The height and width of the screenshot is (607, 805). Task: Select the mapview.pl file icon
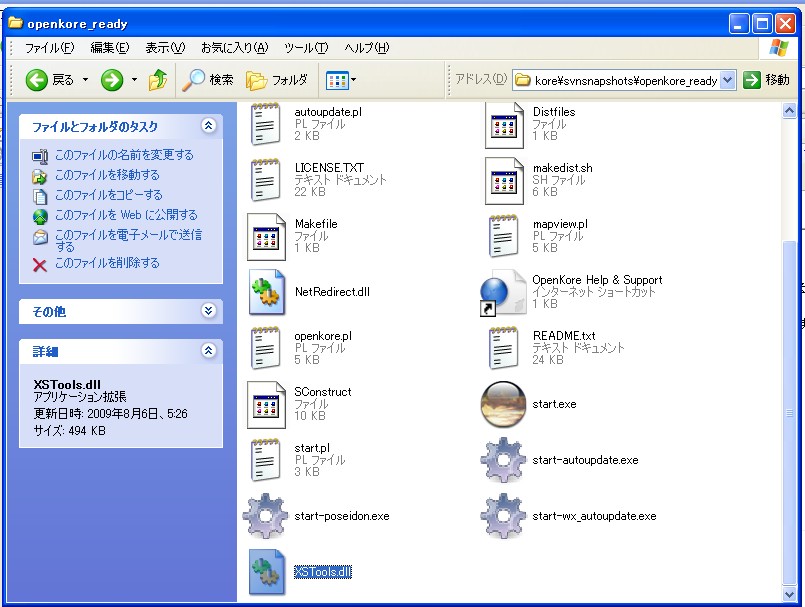pyautogui.click(x=504, y=236)
